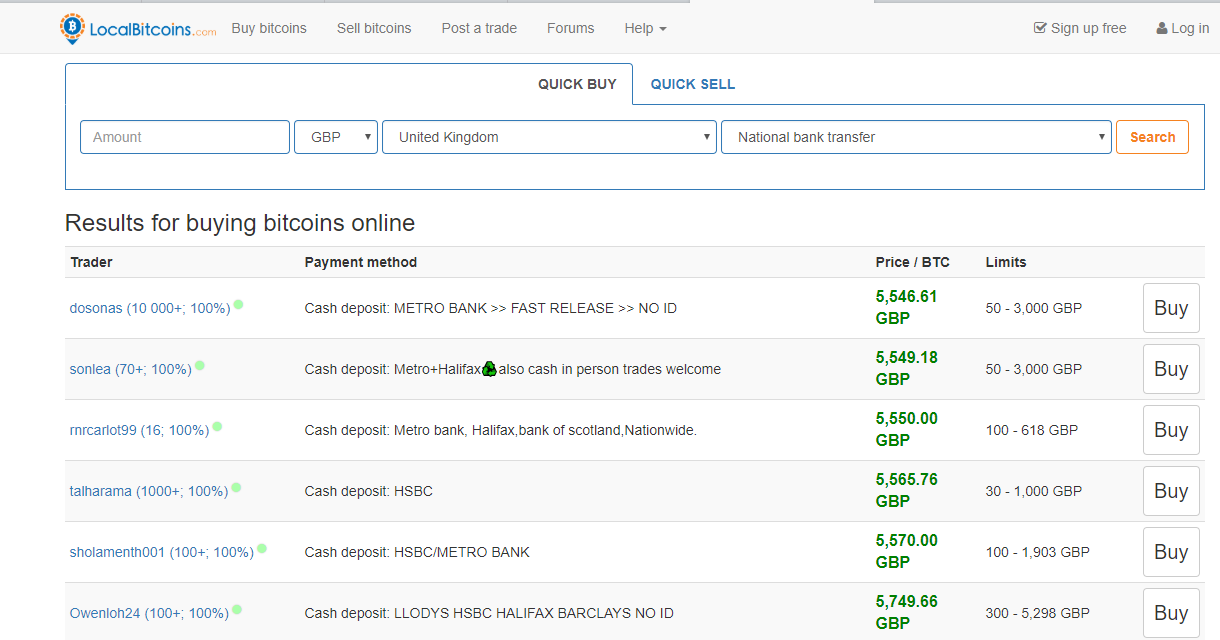The width and height of the screenshot is (1220, 640).
Task: Click the user icon beside Log in
Action: tap(1162, 28)
